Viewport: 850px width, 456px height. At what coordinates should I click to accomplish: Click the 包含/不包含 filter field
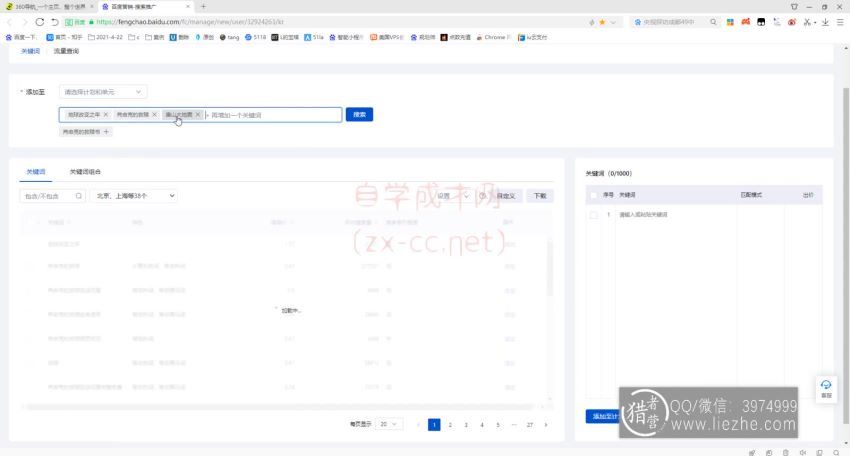tap(53, 196)
